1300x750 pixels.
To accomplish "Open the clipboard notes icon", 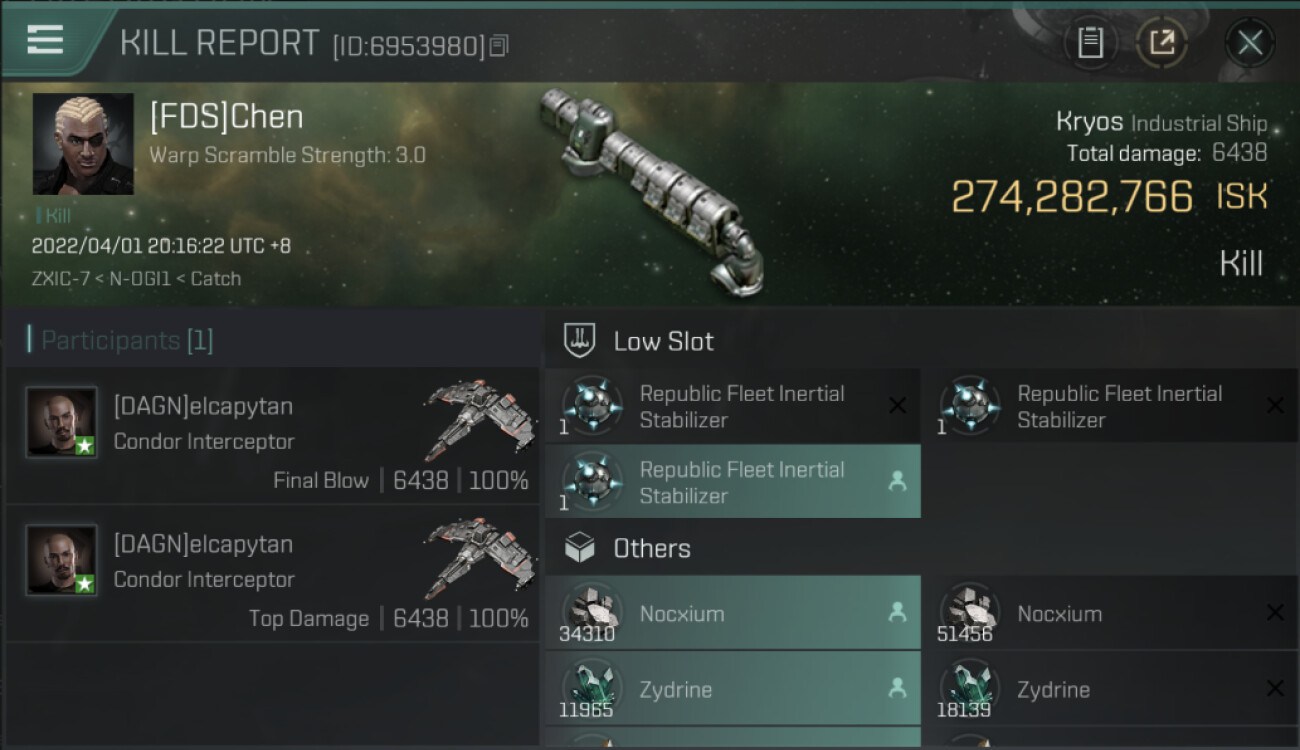I will pyautogui.click(x=1090, y=43).
